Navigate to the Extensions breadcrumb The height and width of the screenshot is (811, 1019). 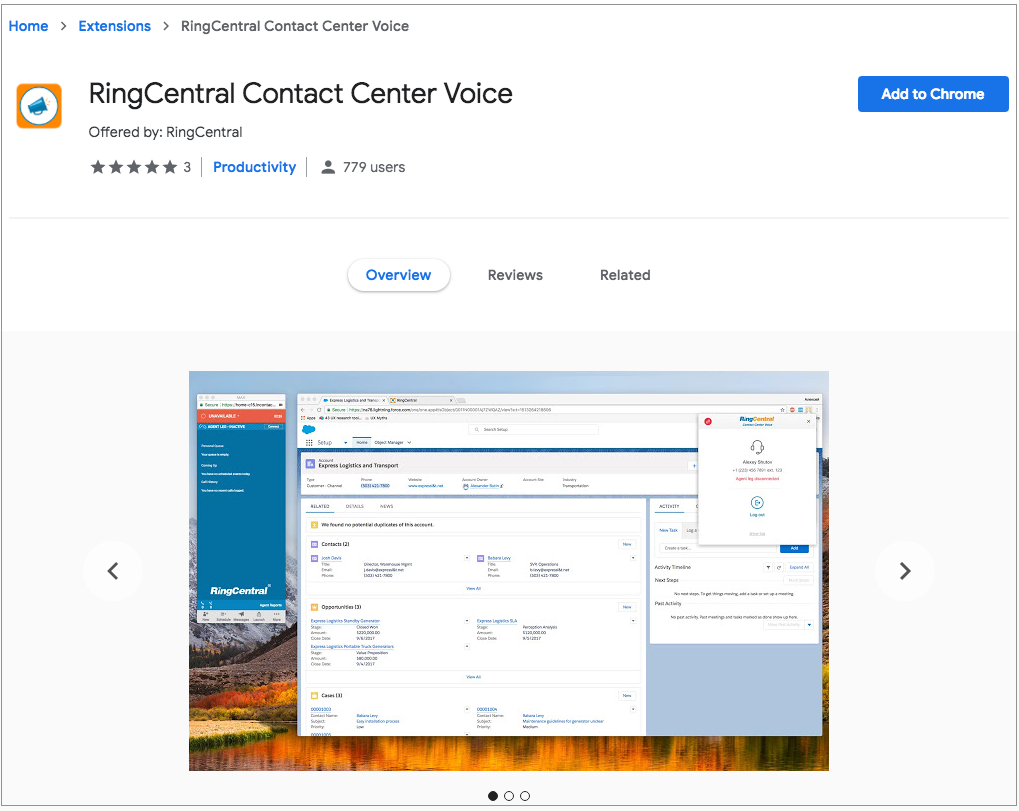114,25
